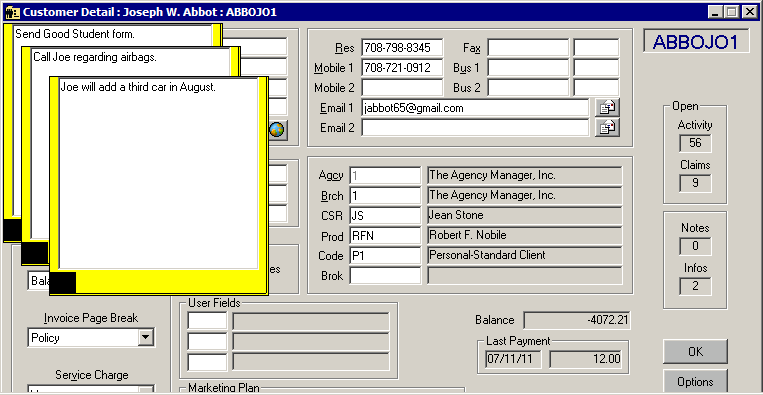Click the Email 1 send-mail icon
Screen dimensions: 763x395
607,108
